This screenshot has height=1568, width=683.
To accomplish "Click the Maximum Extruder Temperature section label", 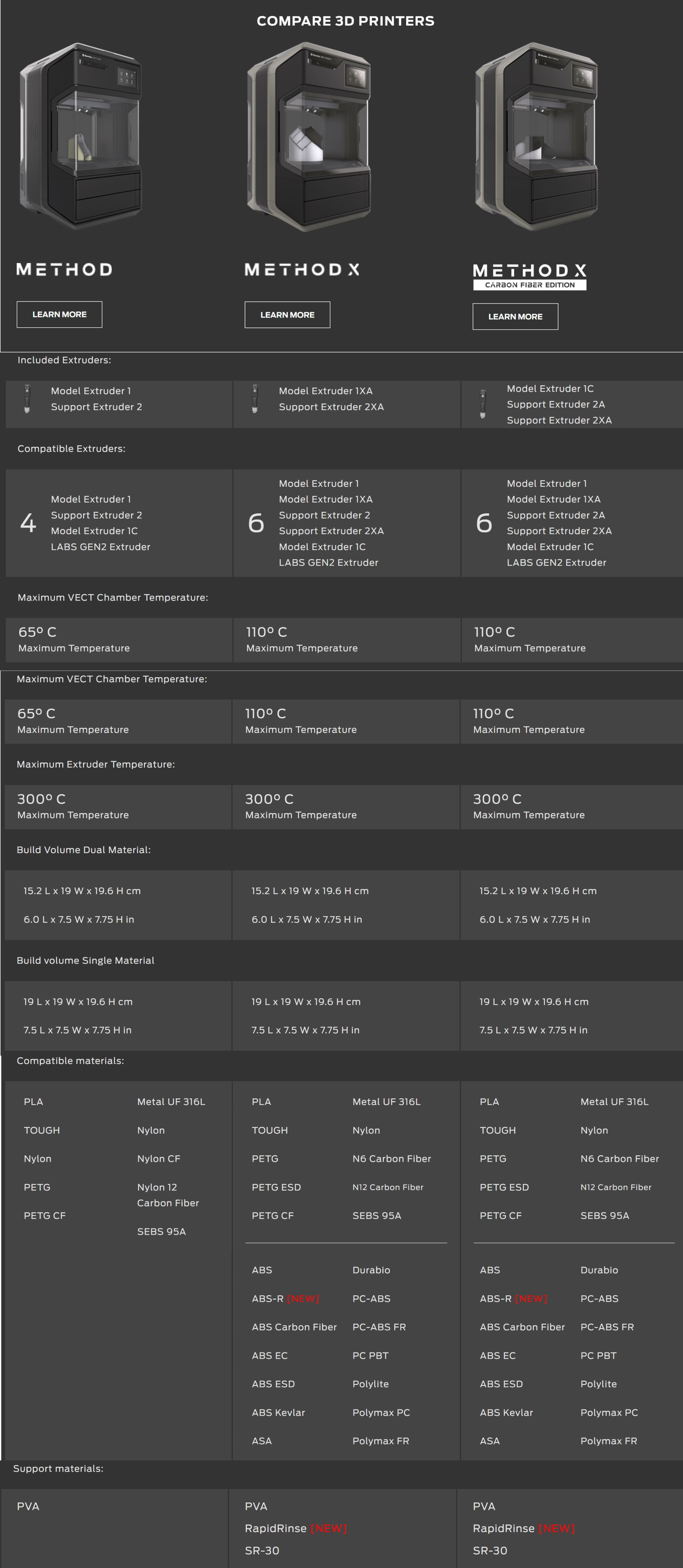I will point(96,764).
